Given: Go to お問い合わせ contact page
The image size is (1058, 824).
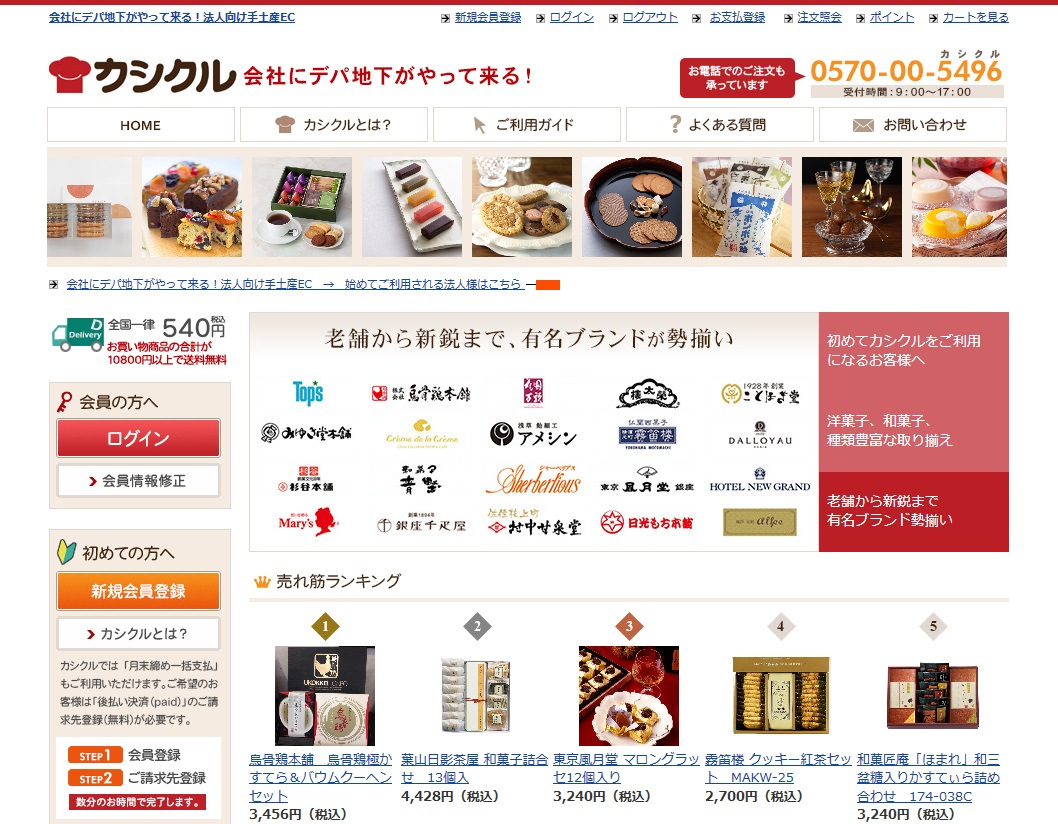Looking at the screenshot, I should (x=912, y=125).
